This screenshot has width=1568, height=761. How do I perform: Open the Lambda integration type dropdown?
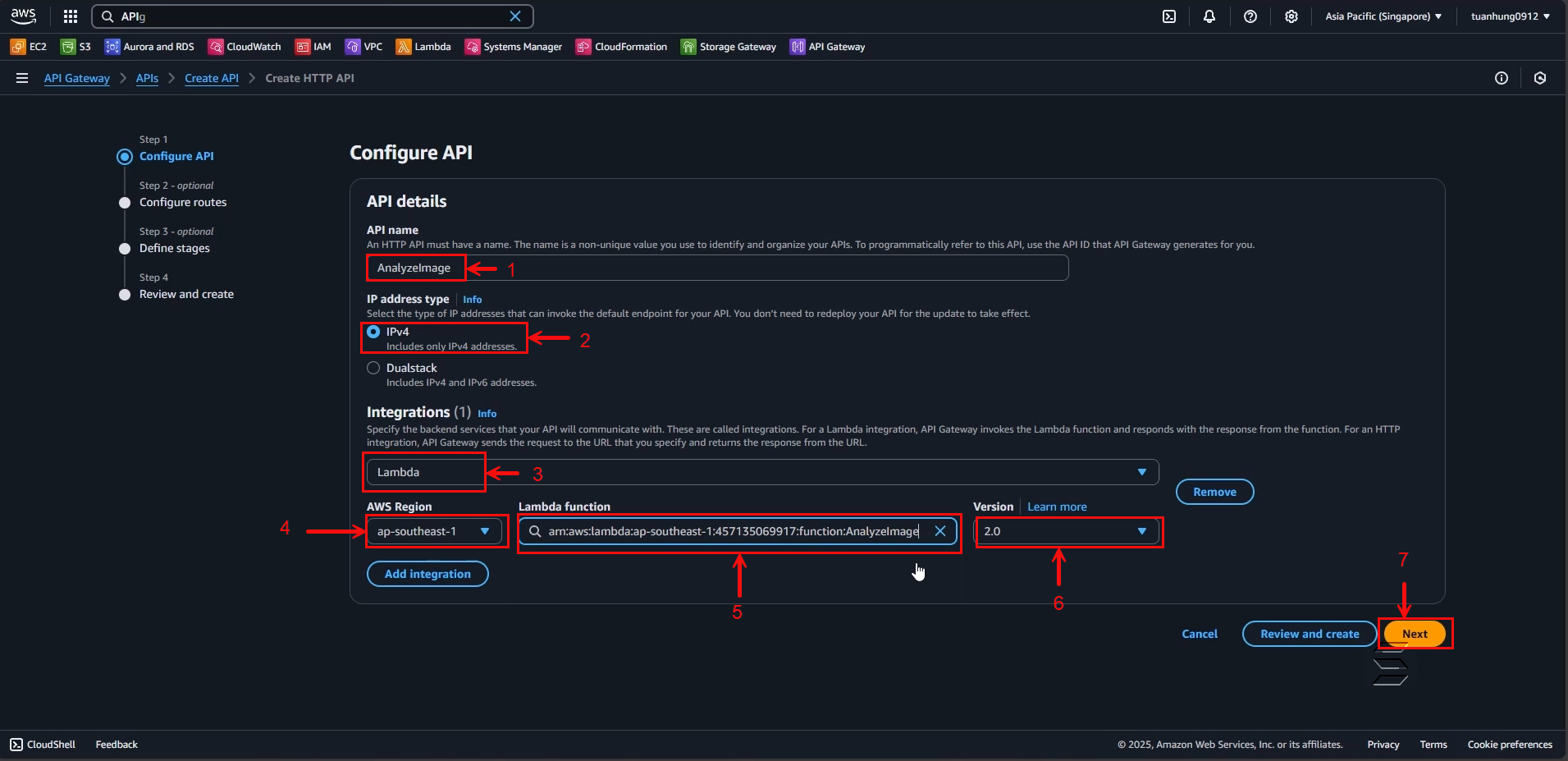tap(762, 472)
